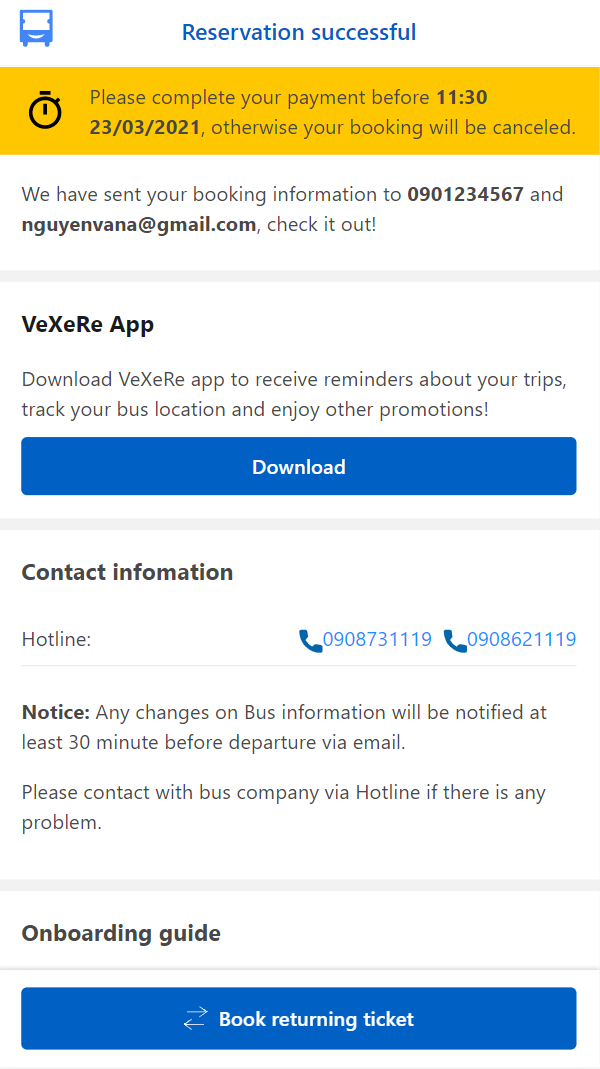
Task: Click the yellow payment warning banner
Action: 300,111
